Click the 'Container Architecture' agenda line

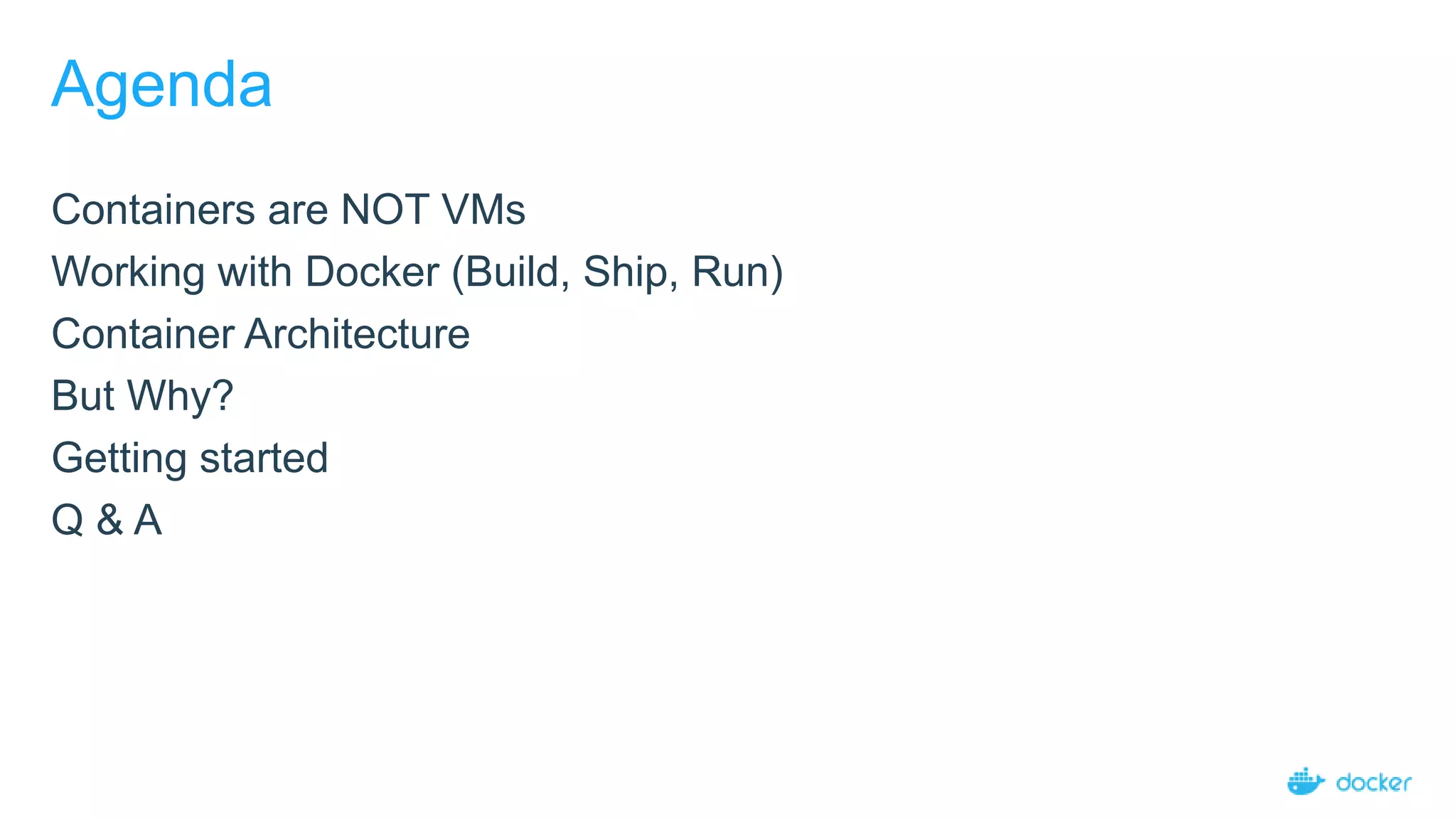260,334
